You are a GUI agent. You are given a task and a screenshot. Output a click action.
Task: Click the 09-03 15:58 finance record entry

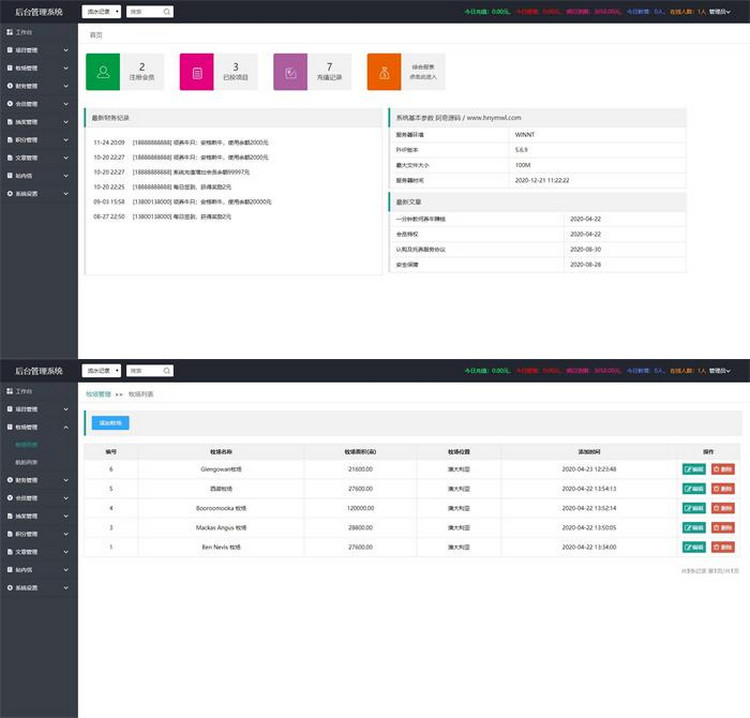pos(183,202)
